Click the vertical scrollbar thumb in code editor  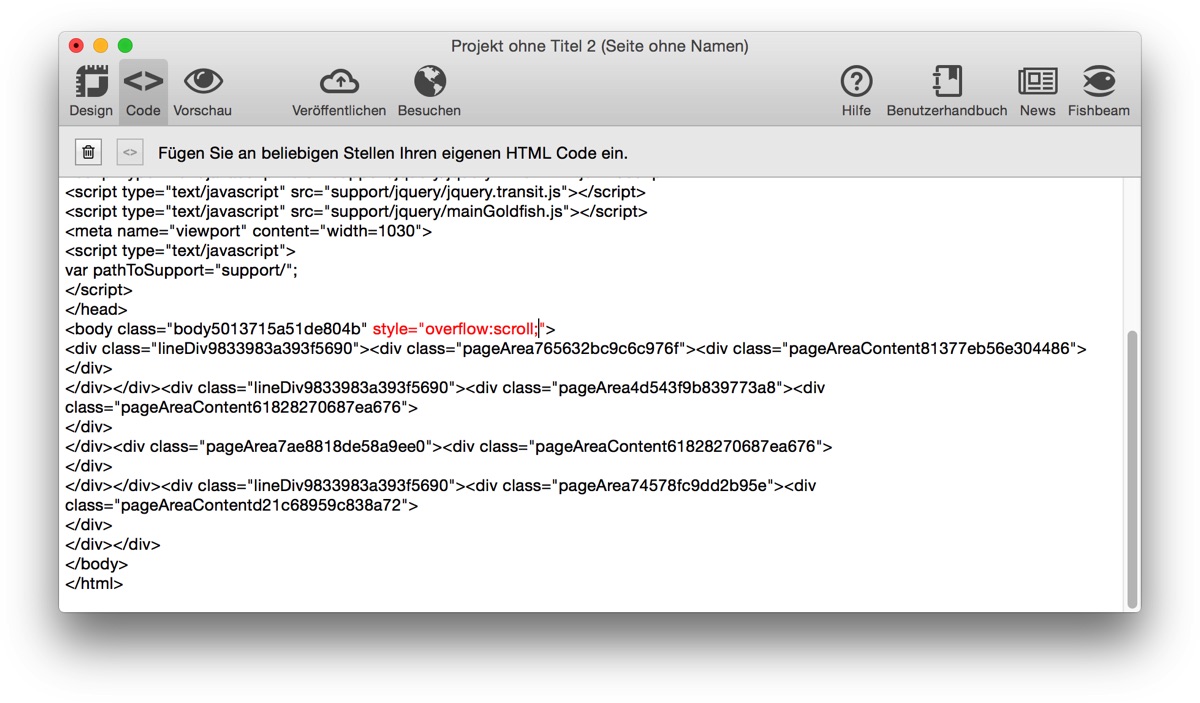coord(1132,469)
